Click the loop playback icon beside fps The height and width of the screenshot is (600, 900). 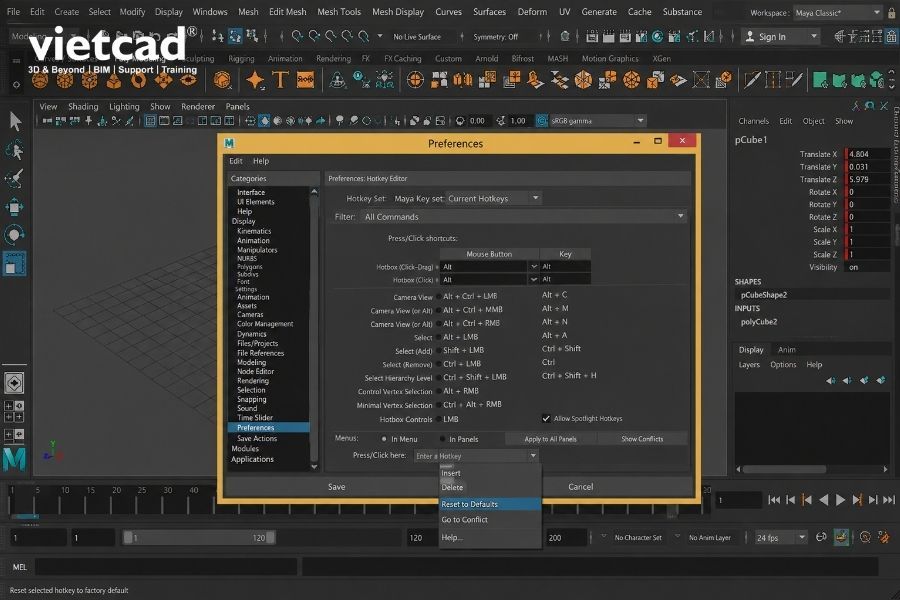click(821, 537)
